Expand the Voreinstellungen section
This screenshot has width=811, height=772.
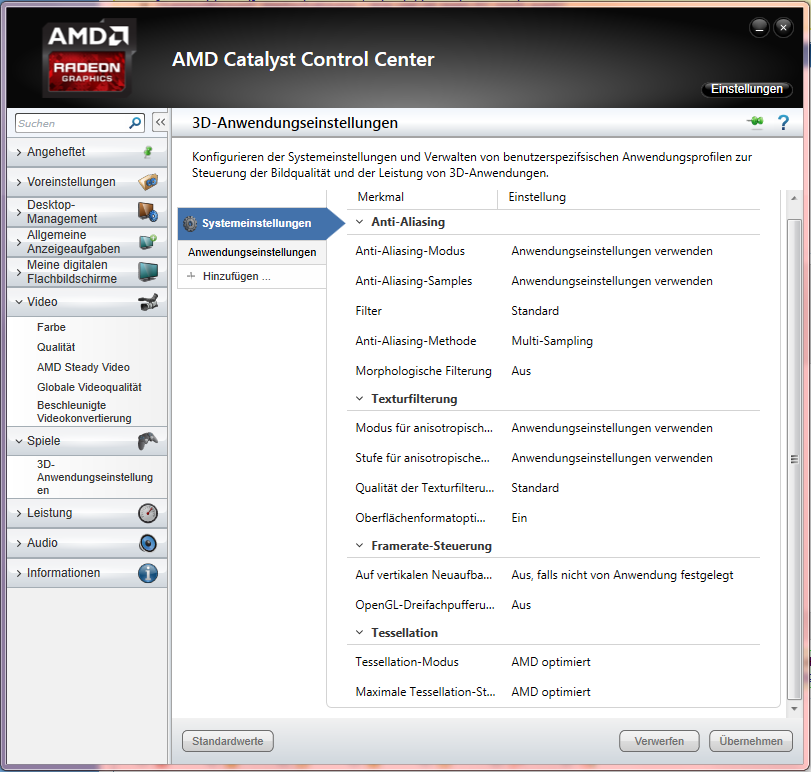click(x=19, y=182)
